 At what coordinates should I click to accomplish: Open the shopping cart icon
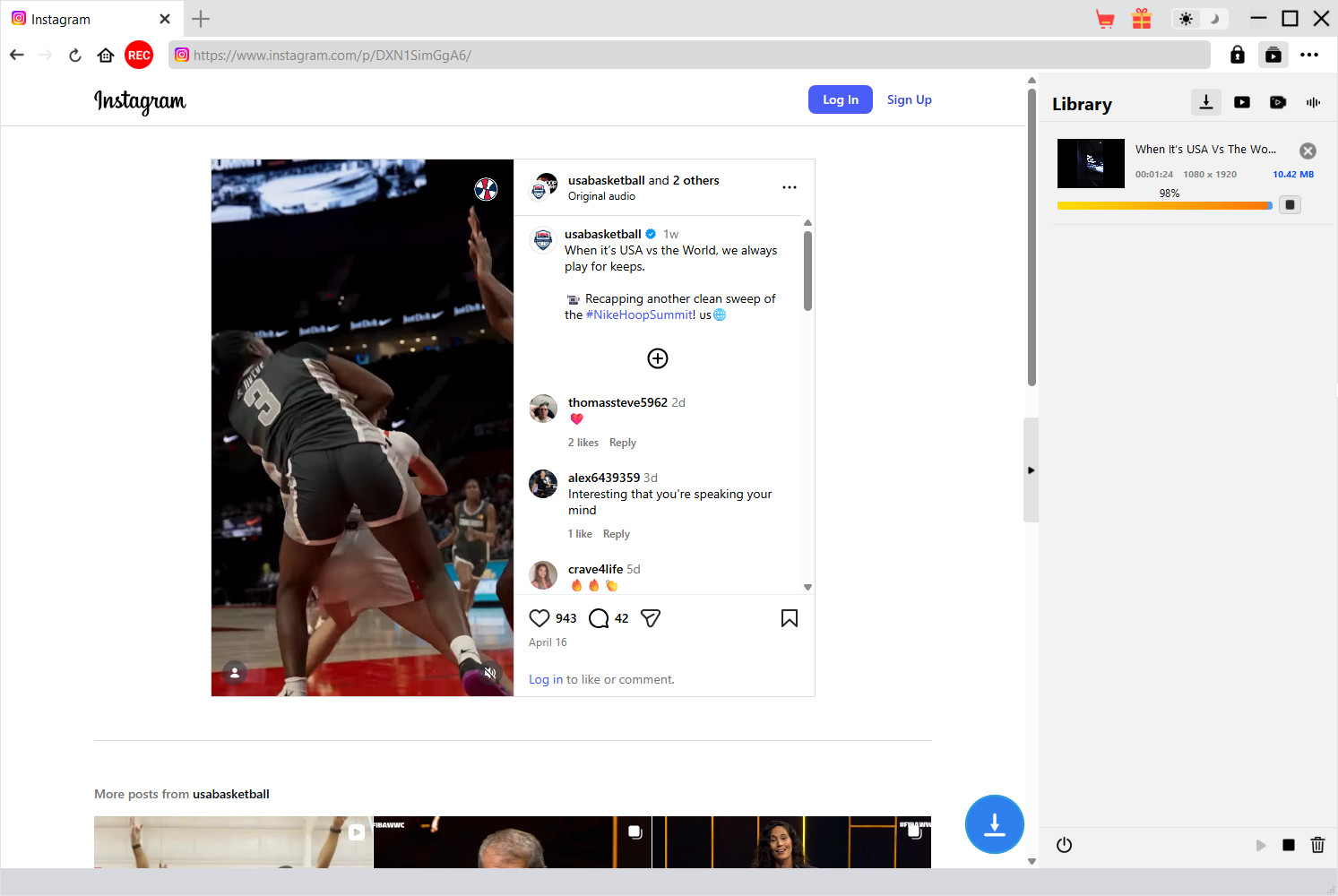pos(1105,19)
